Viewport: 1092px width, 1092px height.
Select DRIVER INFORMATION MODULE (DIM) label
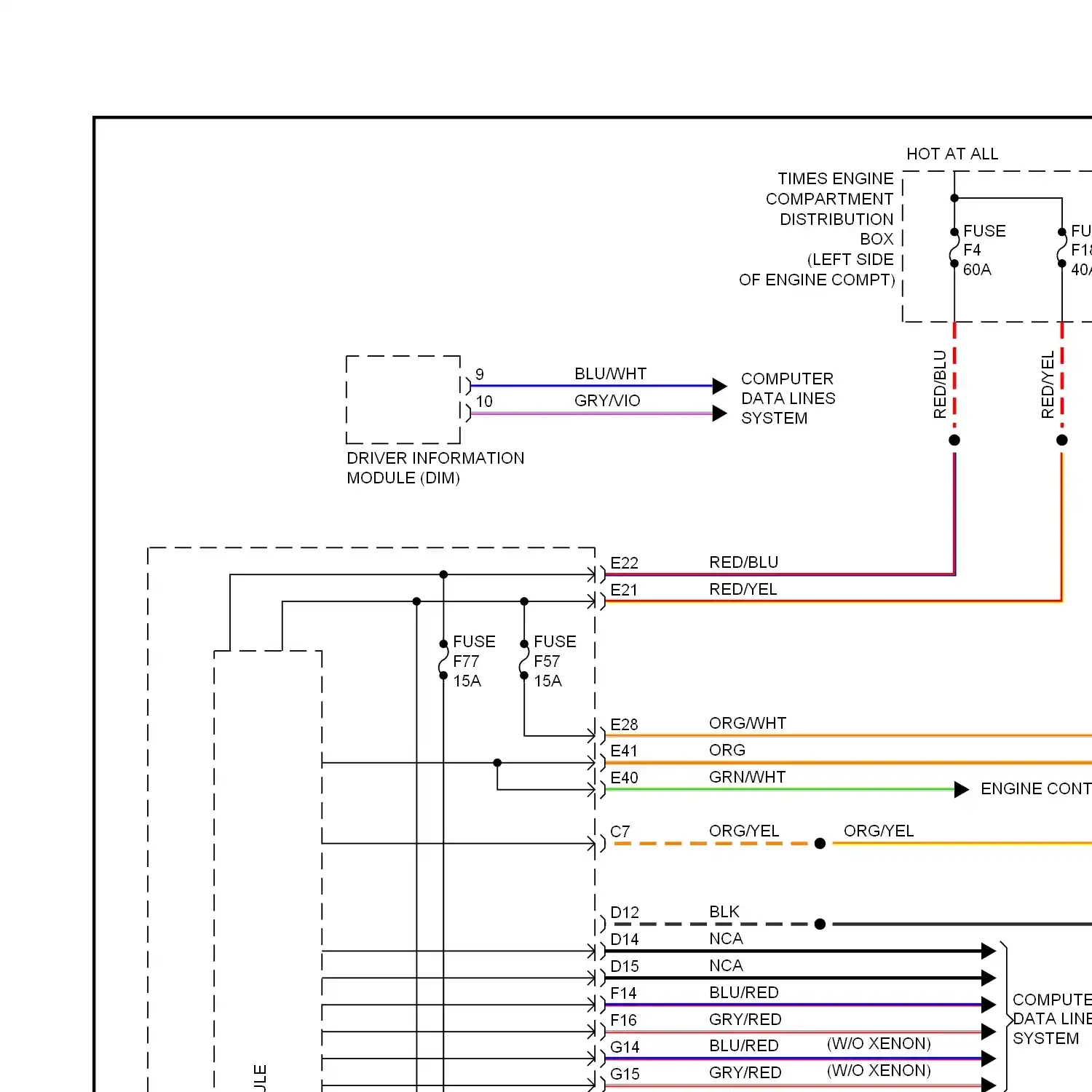[435, 468]
